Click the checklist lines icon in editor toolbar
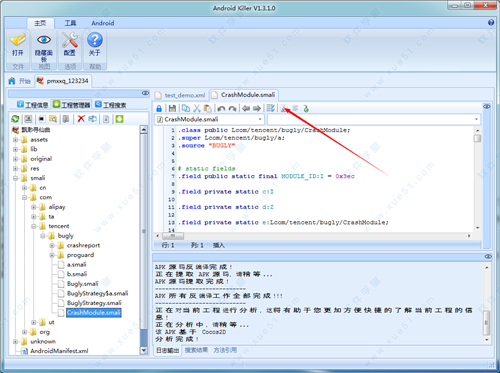Image resolution: width=500 pixels, height=373 pixels. coord(271,108)
